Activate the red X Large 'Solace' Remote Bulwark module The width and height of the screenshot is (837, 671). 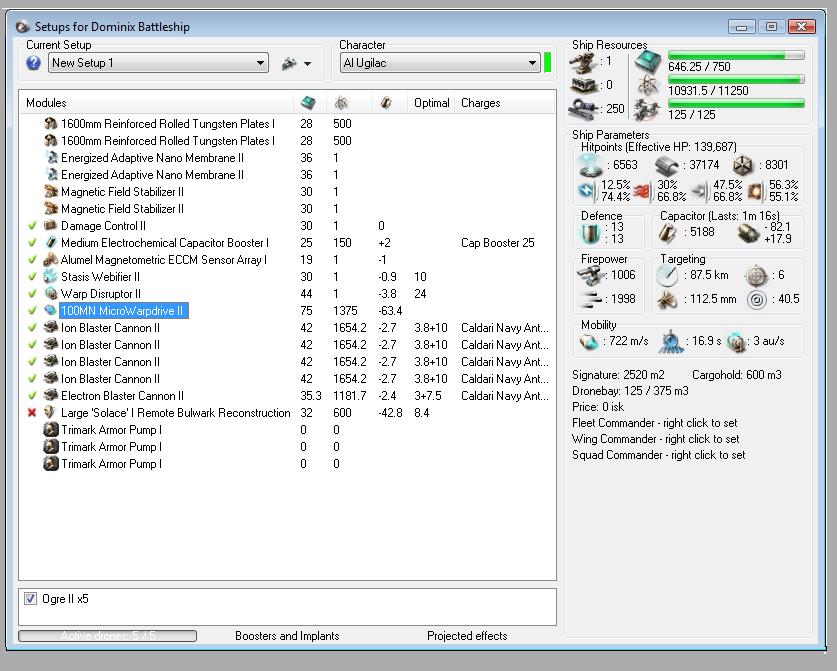point(32,413)
